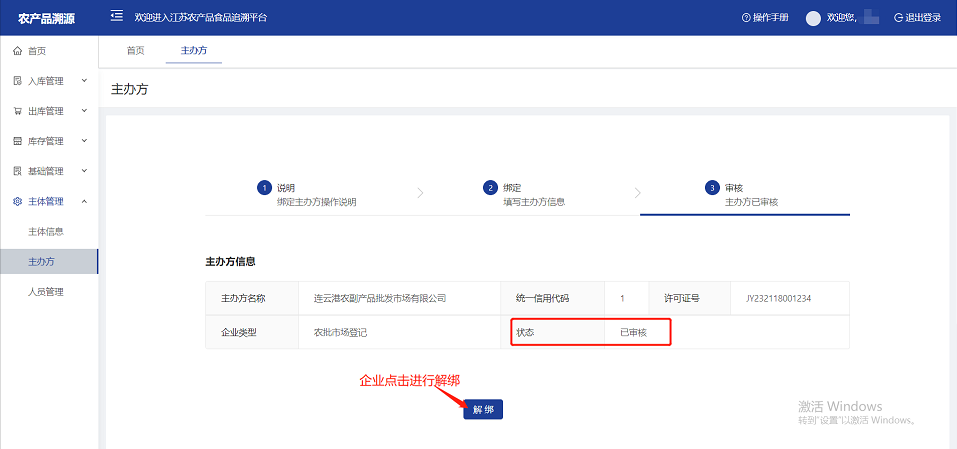Open 人员管理 in the sidebar
This screenshot has width=957, height=449.
46,292
